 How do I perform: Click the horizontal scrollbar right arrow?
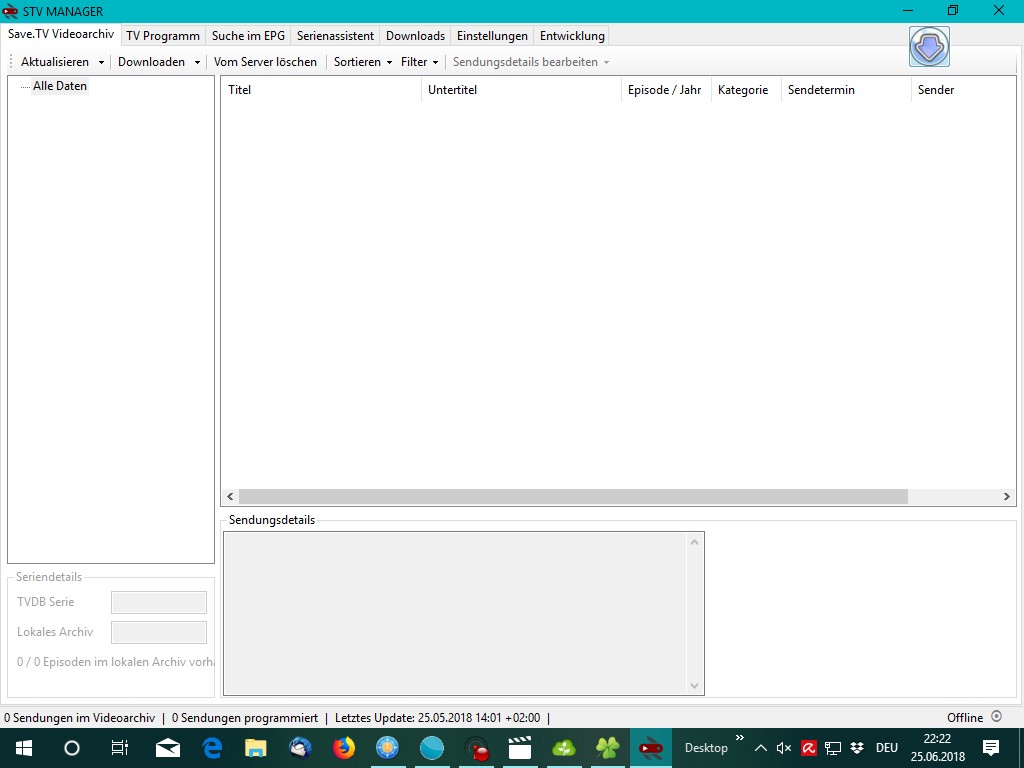[1007, 497]
